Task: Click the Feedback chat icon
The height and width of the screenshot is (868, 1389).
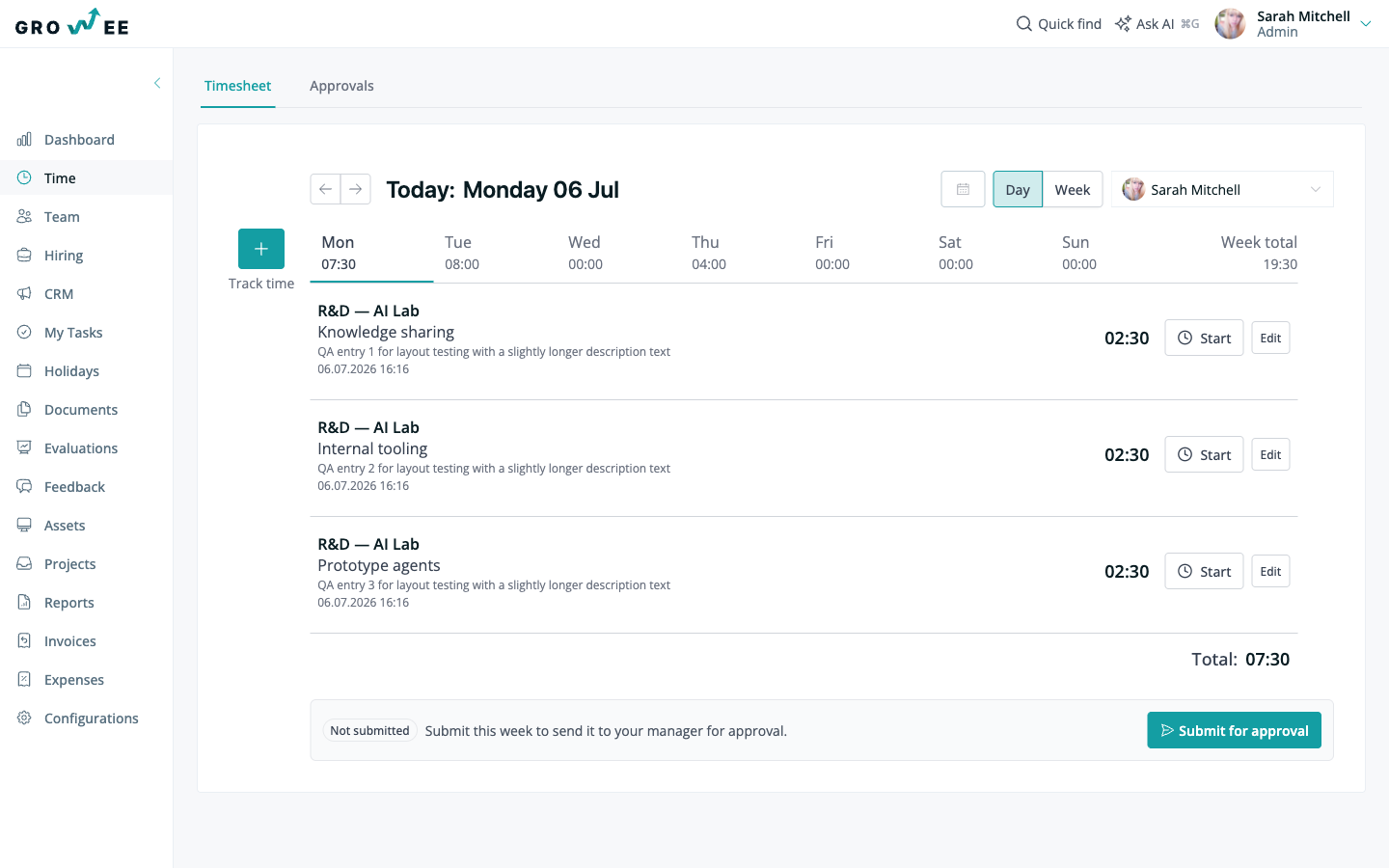Action: 24,486
